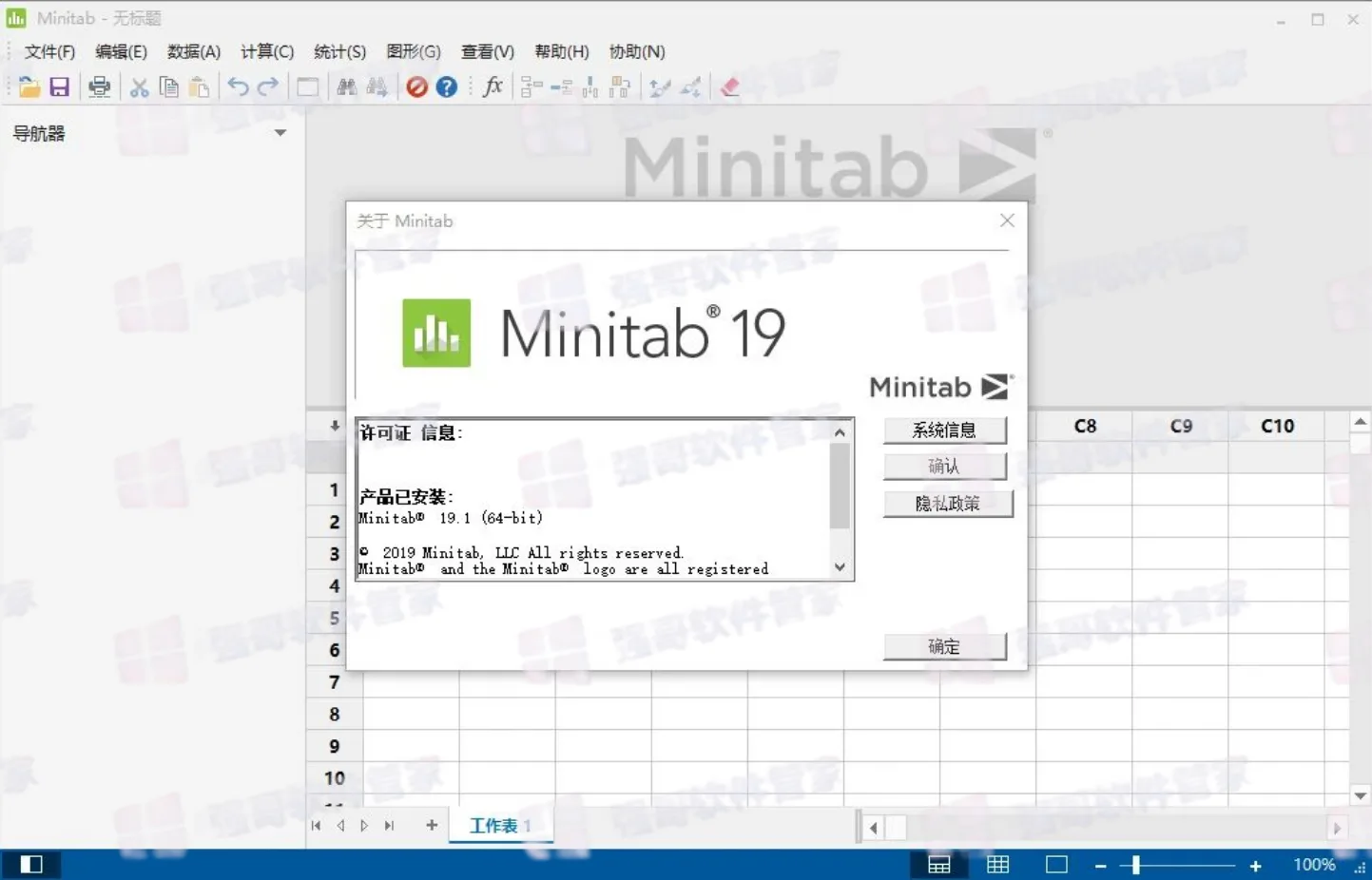
Task: Zoom in with the plus icon
Action: [x=1255, y=866]
